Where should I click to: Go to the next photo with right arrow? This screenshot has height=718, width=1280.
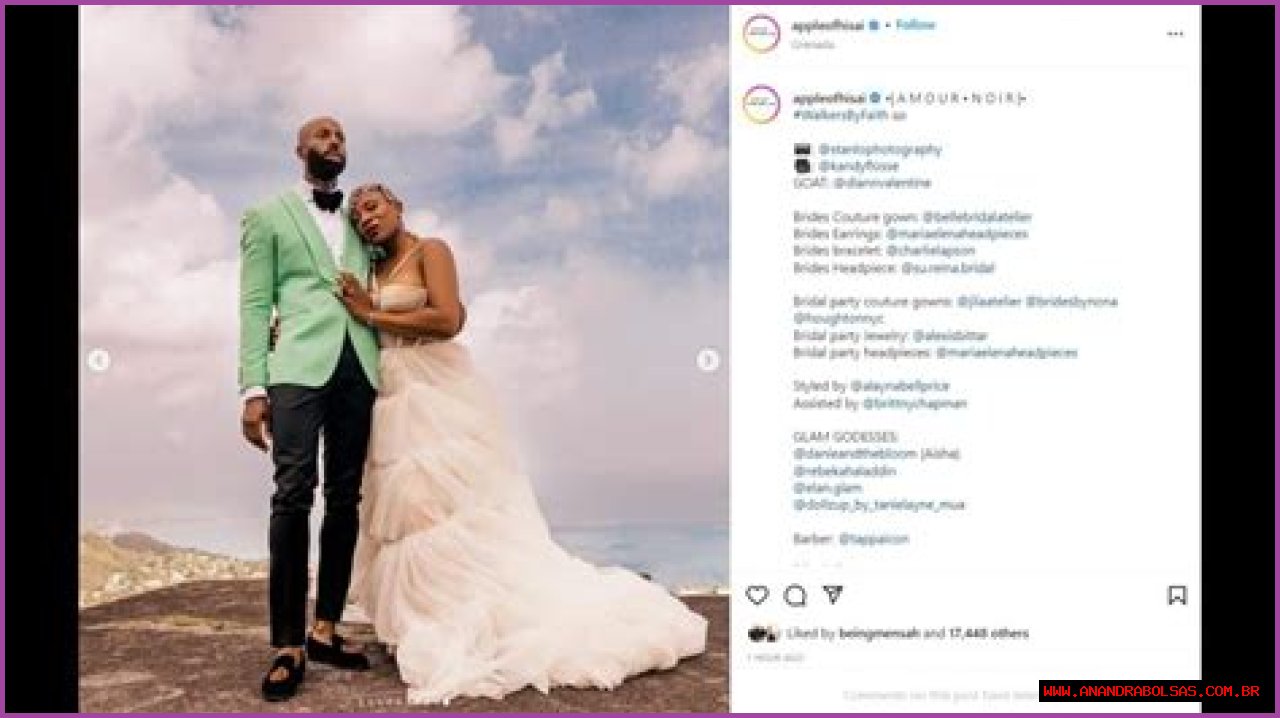(x=708, y=360)
